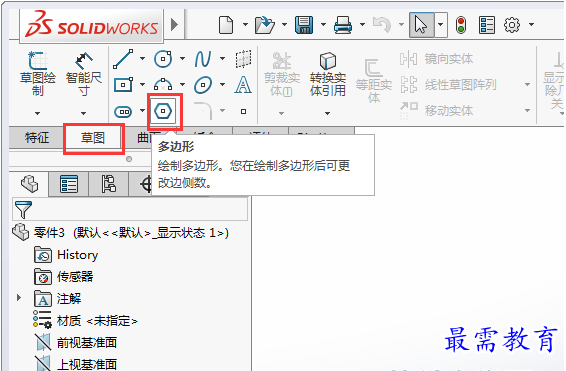Screen dimensions: 566x371
Task: Expand the 智能尺寸 dropdown arrow
Action: coord(83,113)
